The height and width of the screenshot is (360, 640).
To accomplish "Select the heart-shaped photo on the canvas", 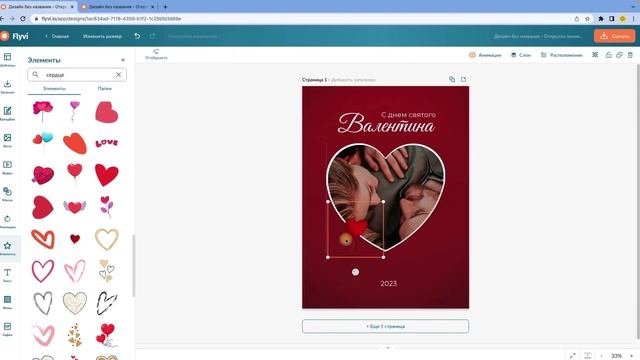I will (x=386, y=196).
